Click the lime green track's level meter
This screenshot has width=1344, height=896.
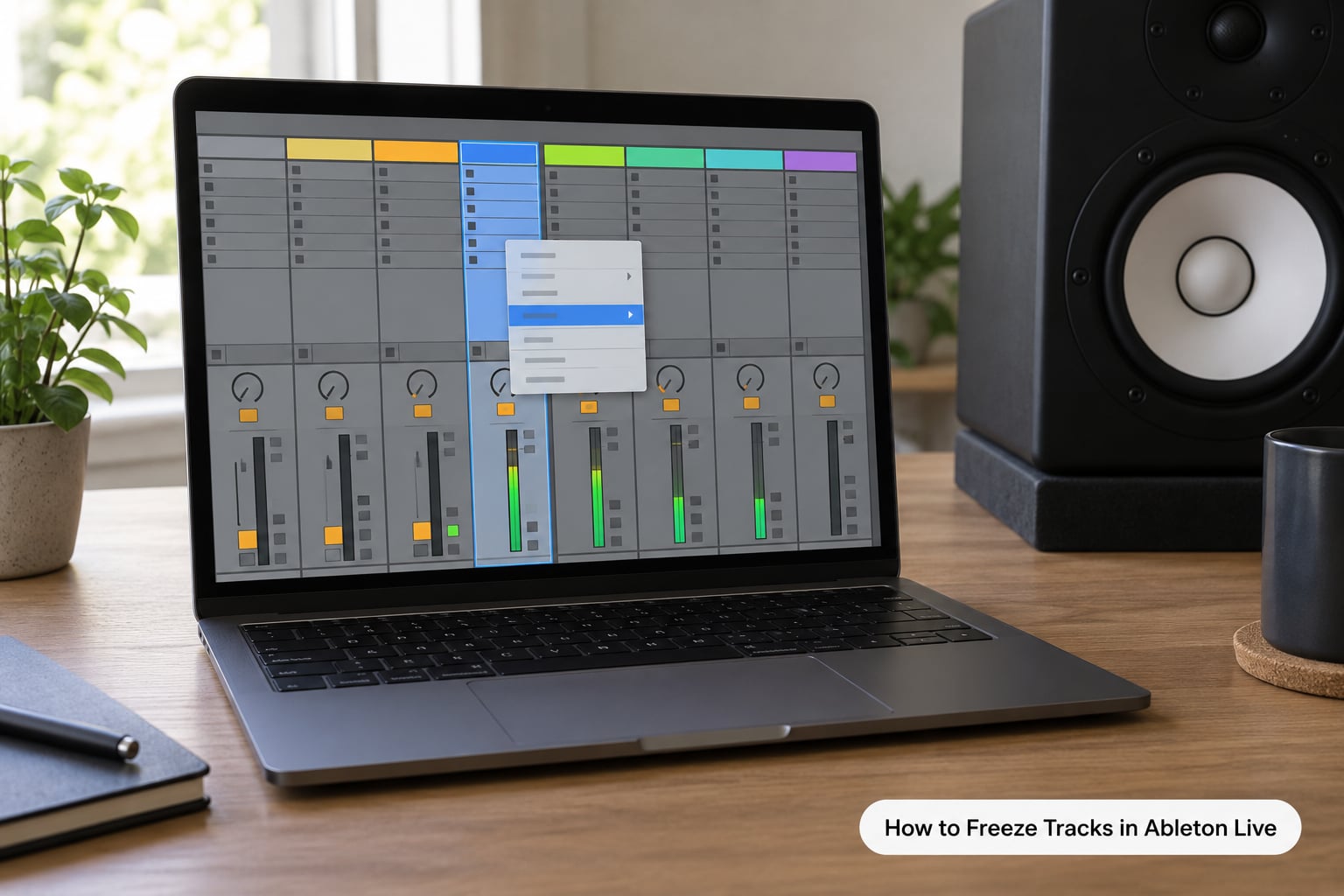(597, 487)
